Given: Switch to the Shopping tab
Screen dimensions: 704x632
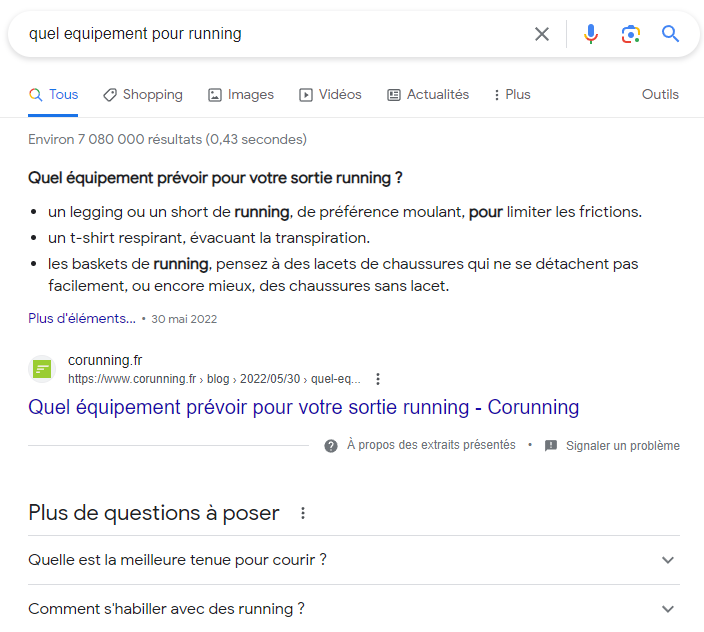Looking at the screenshot, I should coord(143,95).
